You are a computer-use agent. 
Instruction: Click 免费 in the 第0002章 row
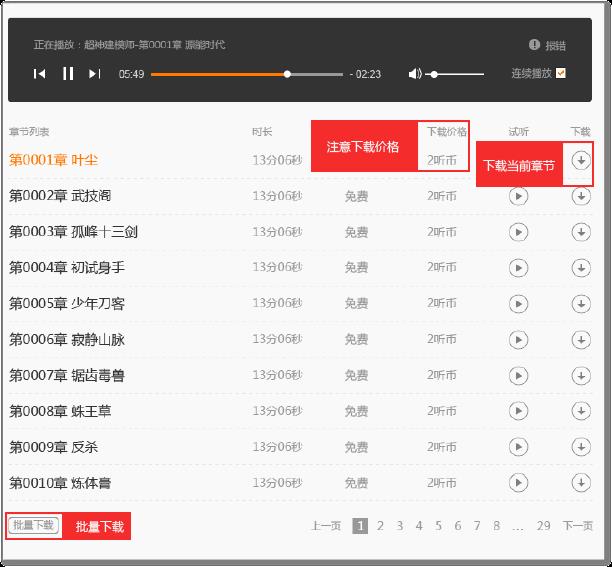[356, 196]
